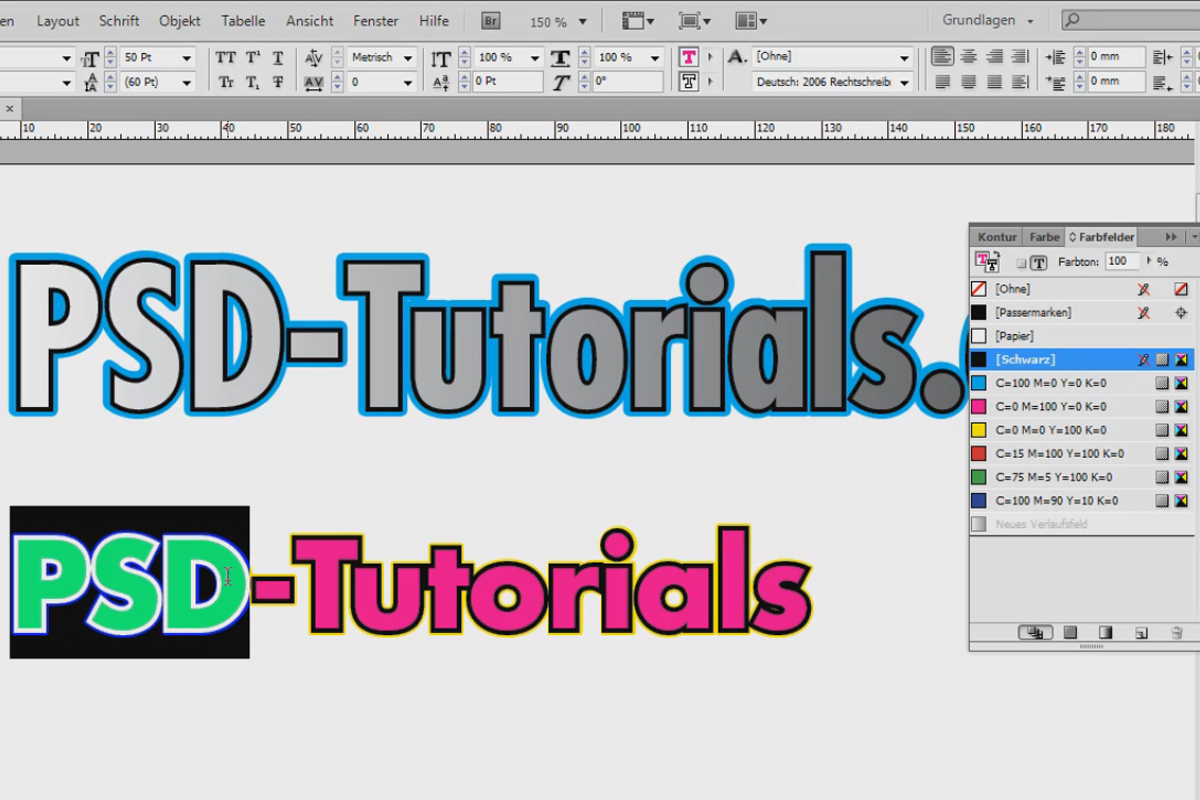
Task: Click the tracking AV icon
Action: 314,83
